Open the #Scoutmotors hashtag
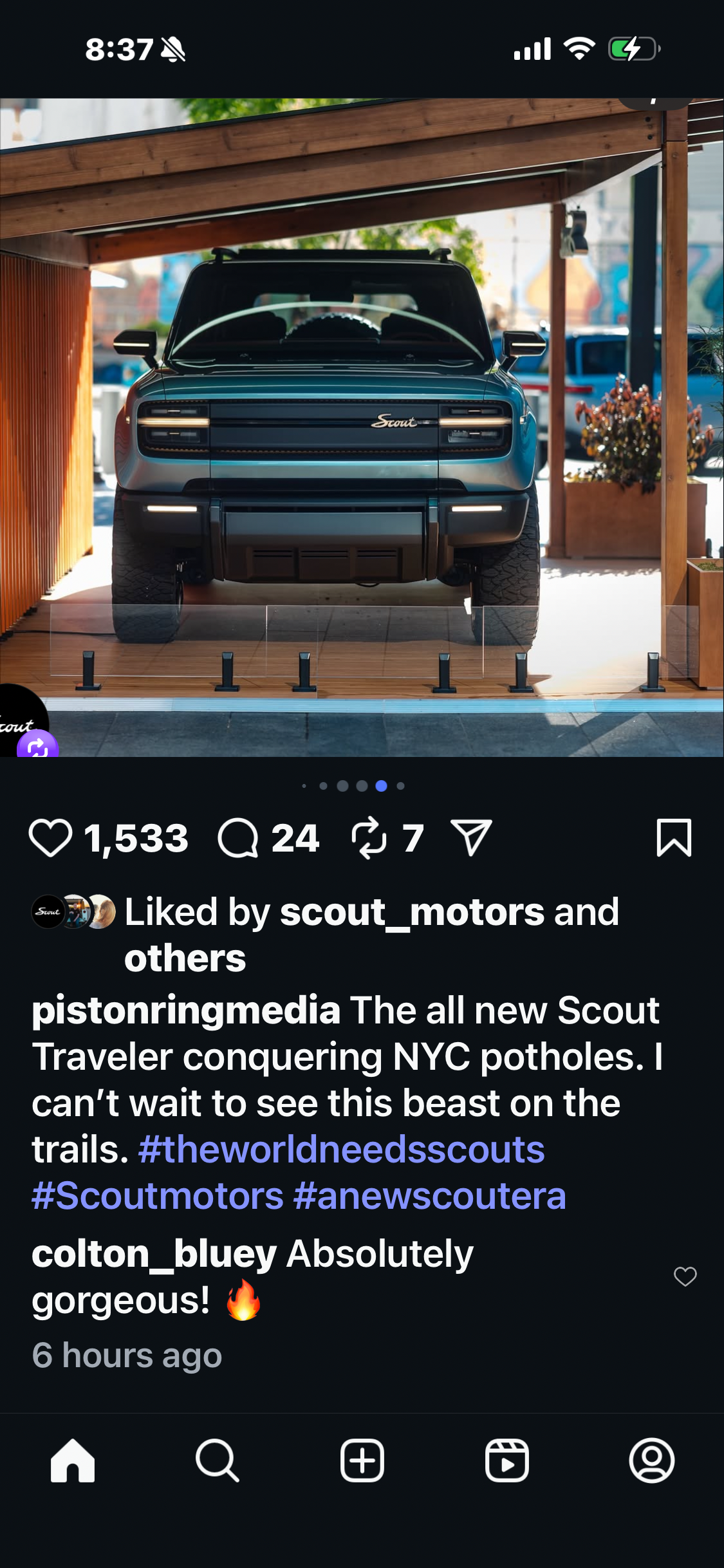Viewport: 724px width, 1568px height. pos(158,1196)
